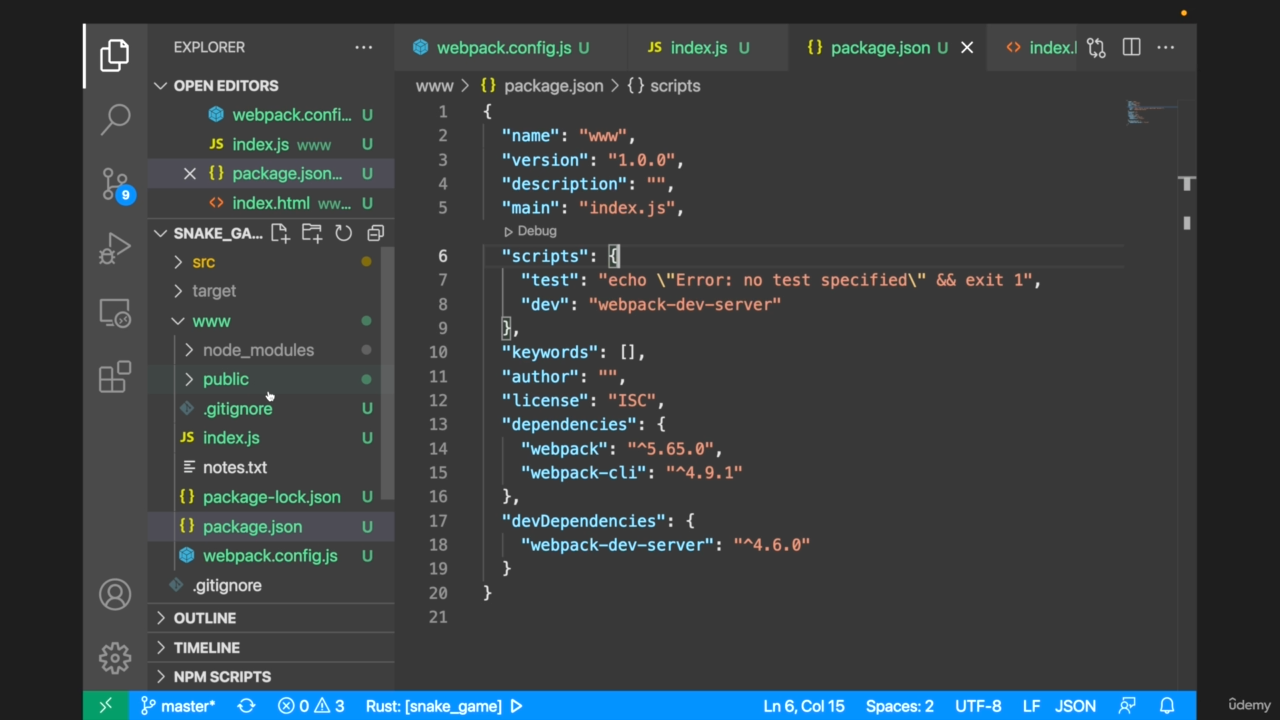Expand the OUTLINE section
1280x720 pixels.
(204, 618)
